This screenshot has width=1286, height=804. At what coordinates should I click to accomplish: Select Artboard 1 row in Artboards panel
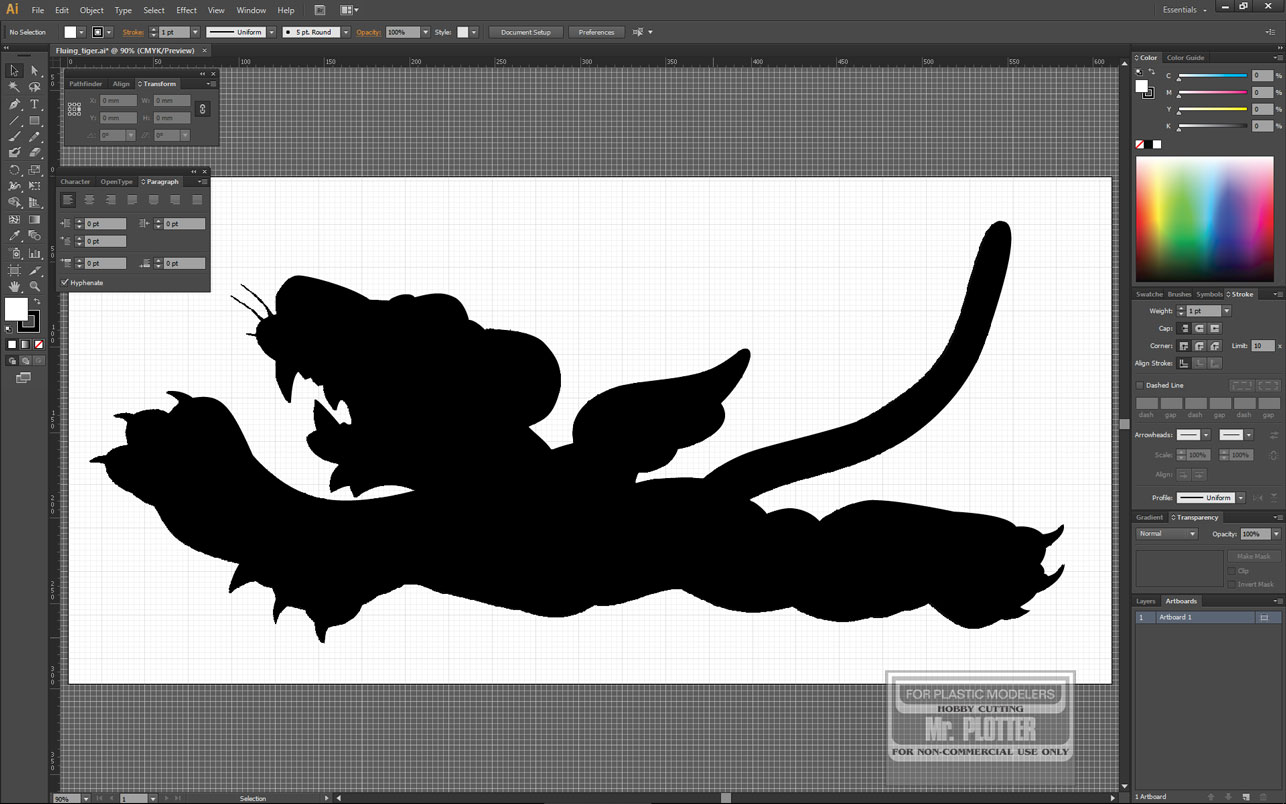pos(1207,617)
